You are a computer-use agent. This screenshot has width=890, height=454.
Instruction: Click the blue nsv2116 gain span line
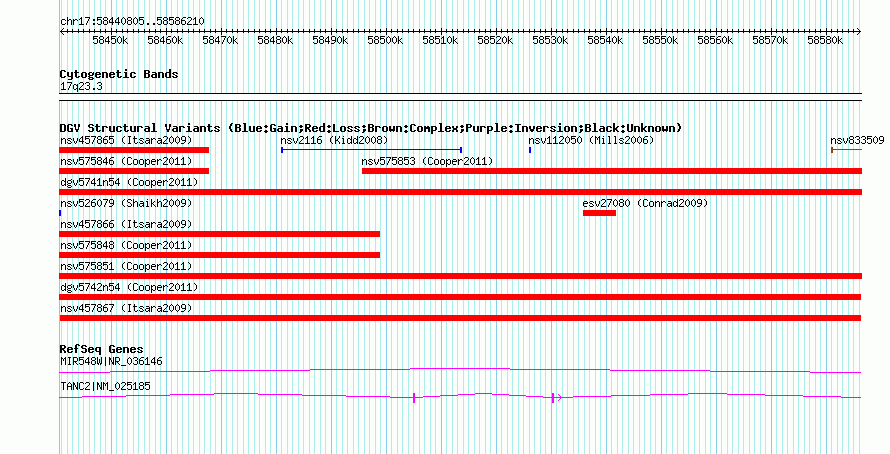point(372,150)
